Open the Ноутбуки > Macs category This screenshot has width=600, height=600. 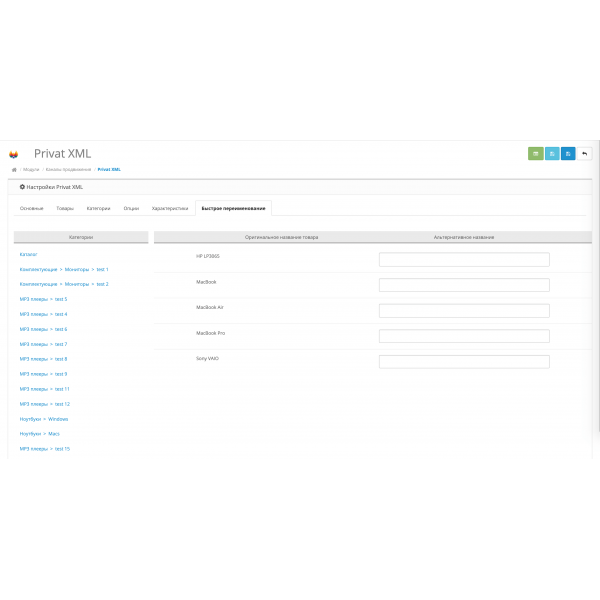click(x=39, y=434)
